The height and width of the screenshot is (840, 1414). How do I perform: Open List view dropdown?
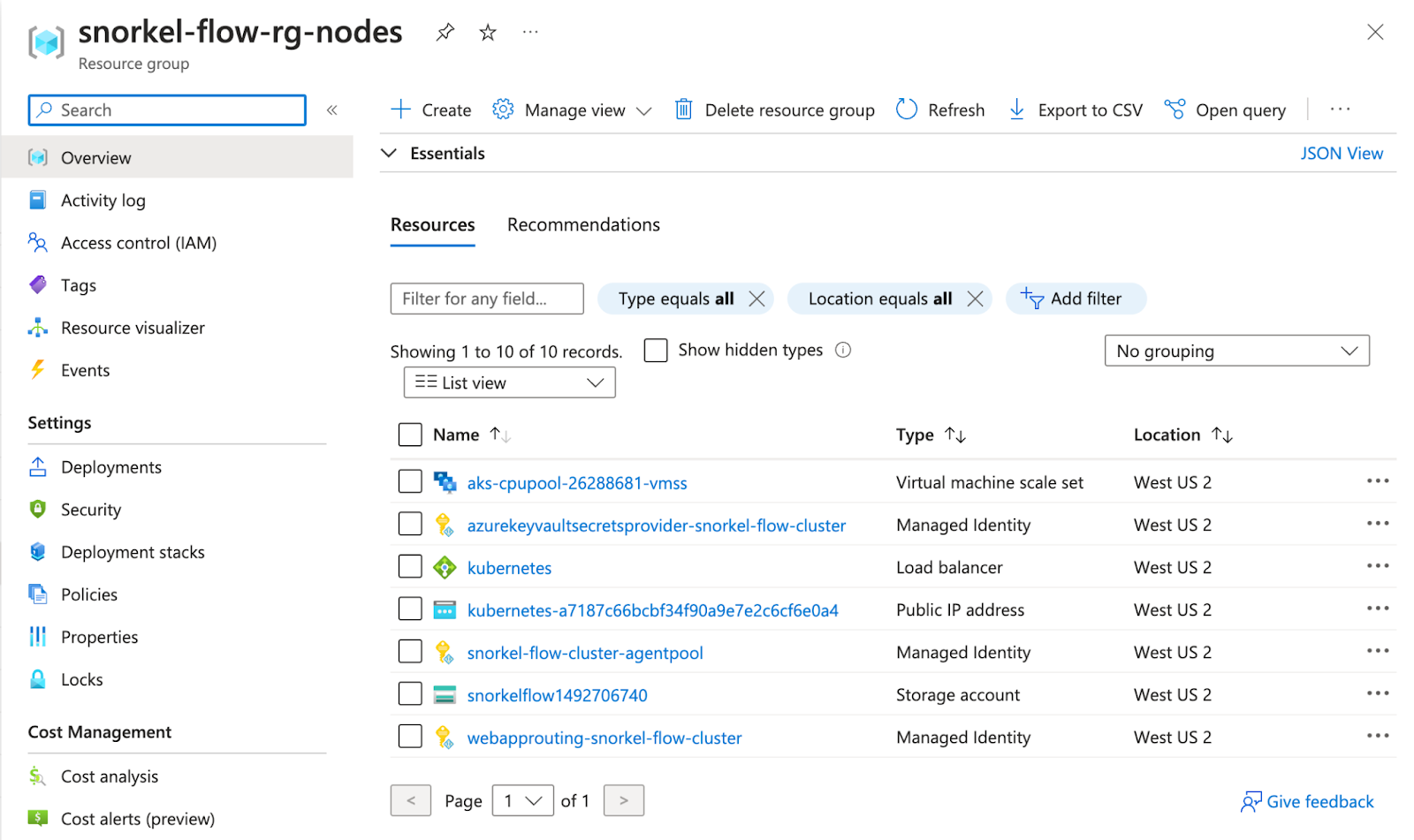[509, 382]
